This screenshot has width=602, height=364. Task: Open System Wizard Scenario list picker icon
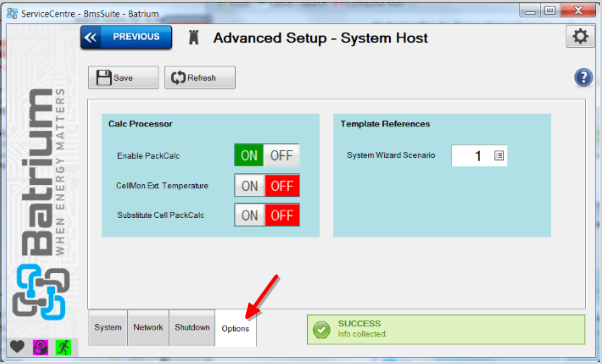pyautogui.click(x=499, y=156)
